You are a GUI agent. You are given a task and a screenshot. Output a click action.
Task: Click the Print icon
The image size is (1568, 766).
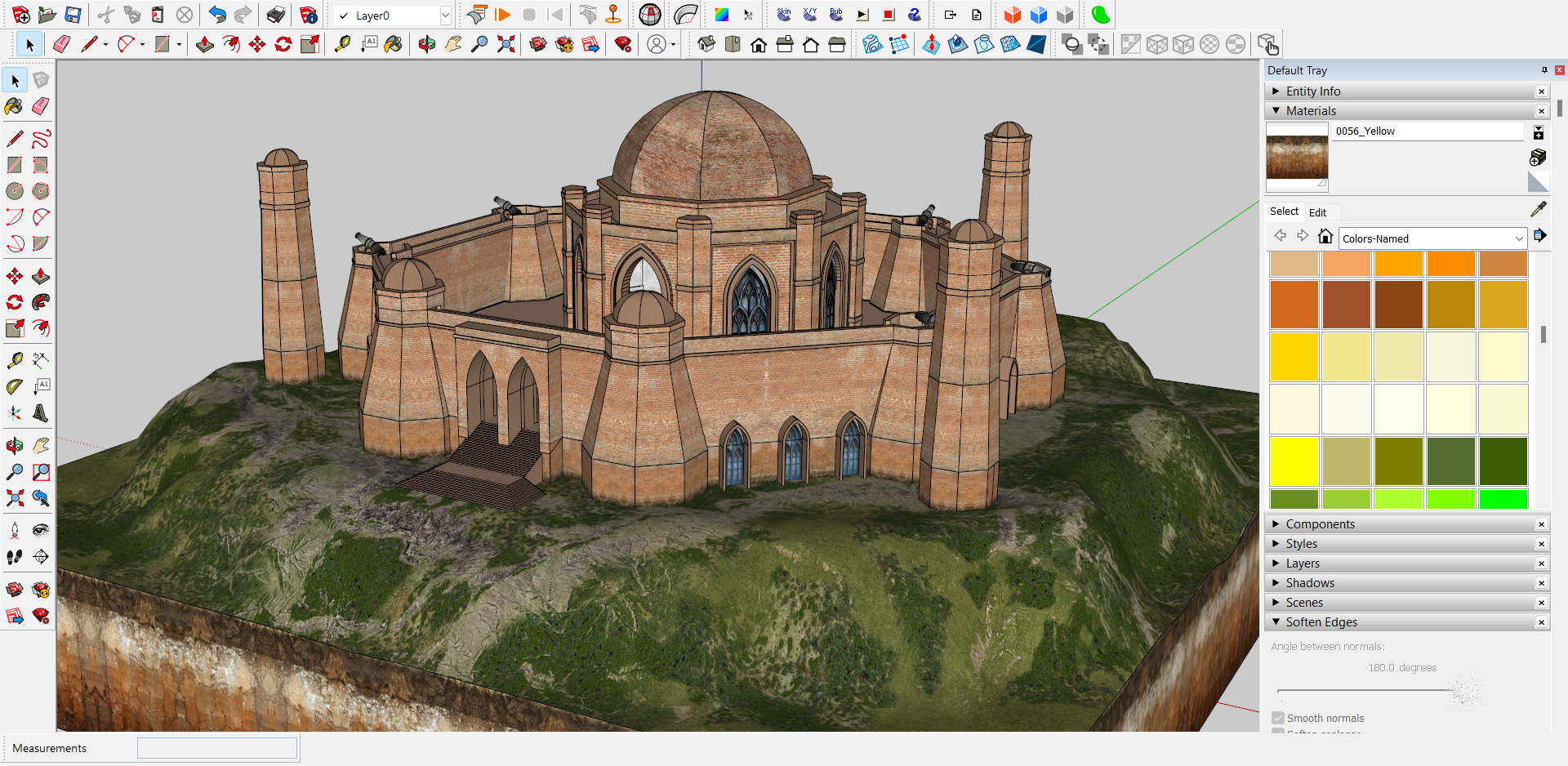pyautogui.click(x=276, y=15)
